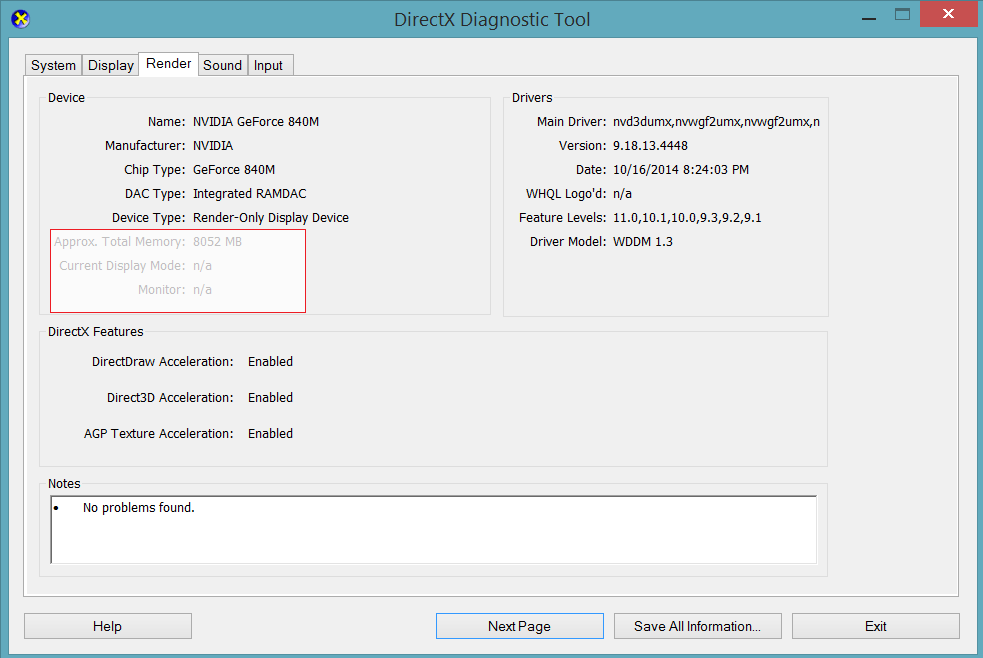Click chip type value 'GeForce 840M'
983x658 pixels.
[x=234, y=170]
